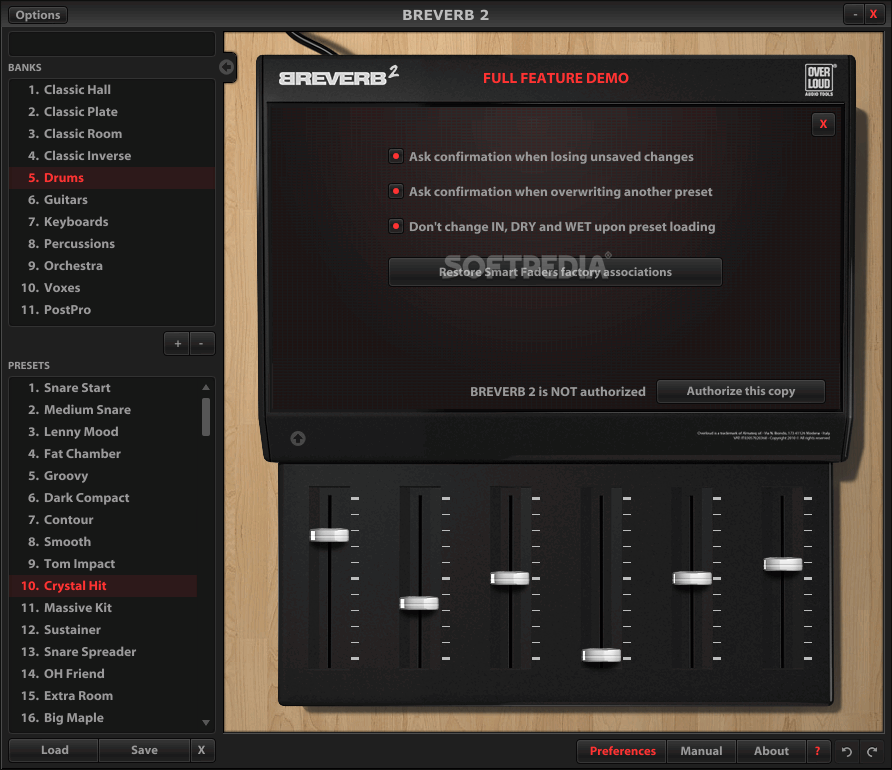Click the presets list scrollbar thumb

click(206, 417)
